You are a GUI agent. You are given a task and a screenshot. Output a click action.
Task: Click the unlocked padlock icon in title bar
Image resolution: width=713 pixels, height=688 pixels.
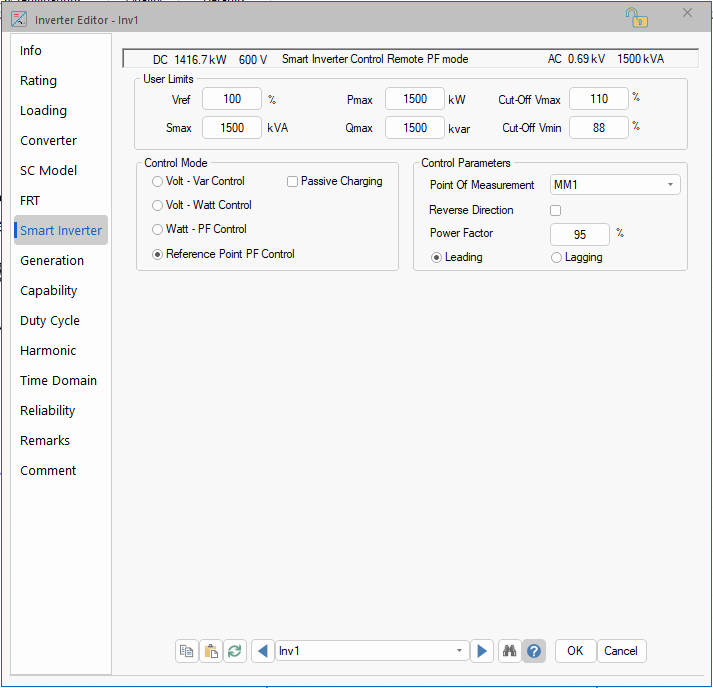(x=635, y=17)
